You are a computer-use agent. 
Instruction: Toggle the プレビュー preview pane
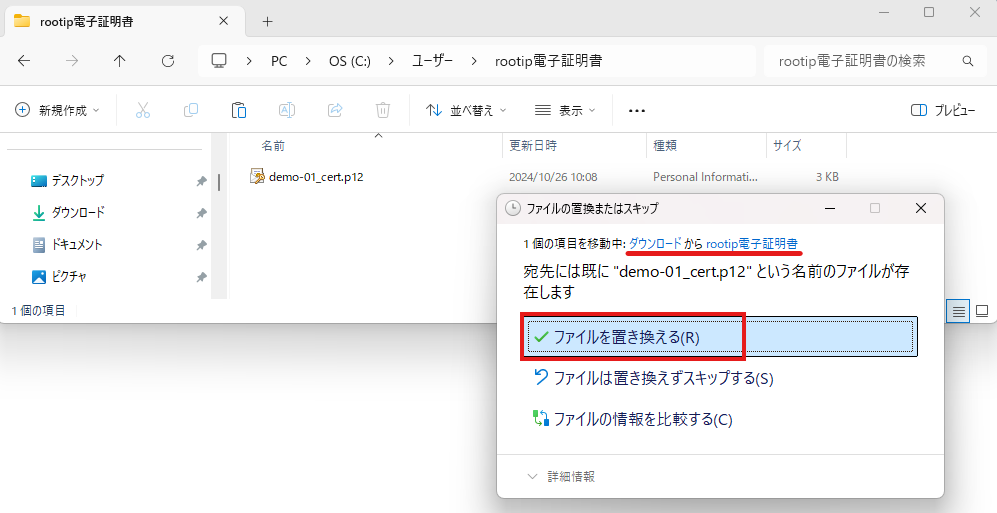(942, 110)
